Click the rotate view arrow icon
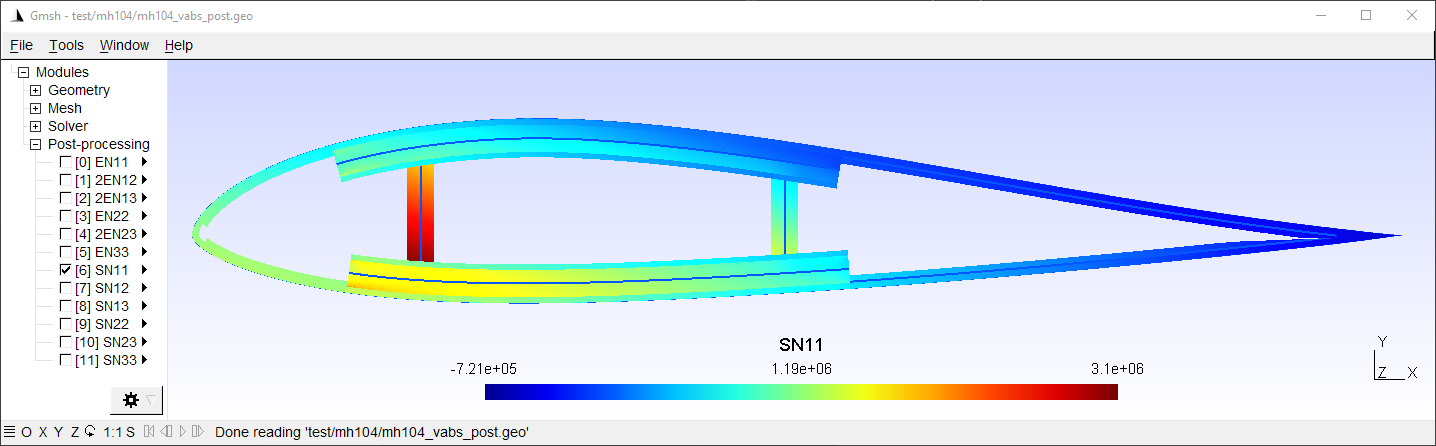The height and width of the screenshot is (446, 1436). point(90,432)
